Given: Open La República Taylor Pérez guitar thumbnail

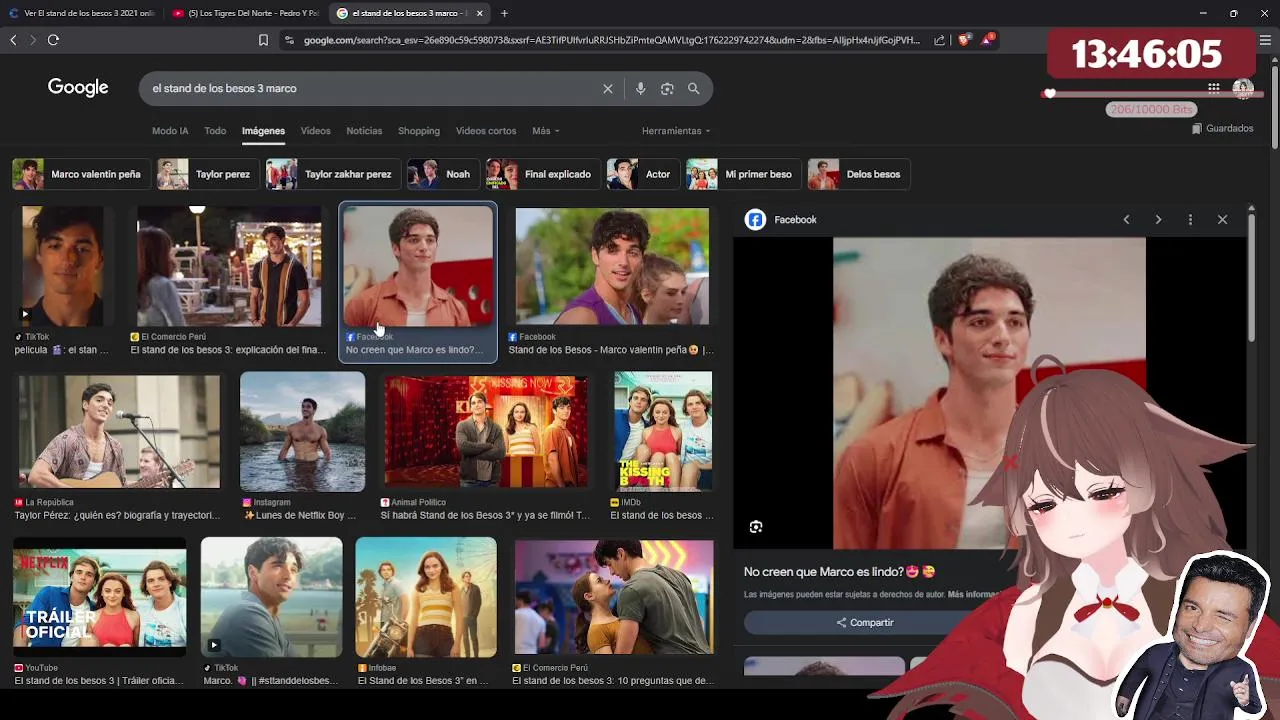Looking at the screenshot, I should click(119, 431).
